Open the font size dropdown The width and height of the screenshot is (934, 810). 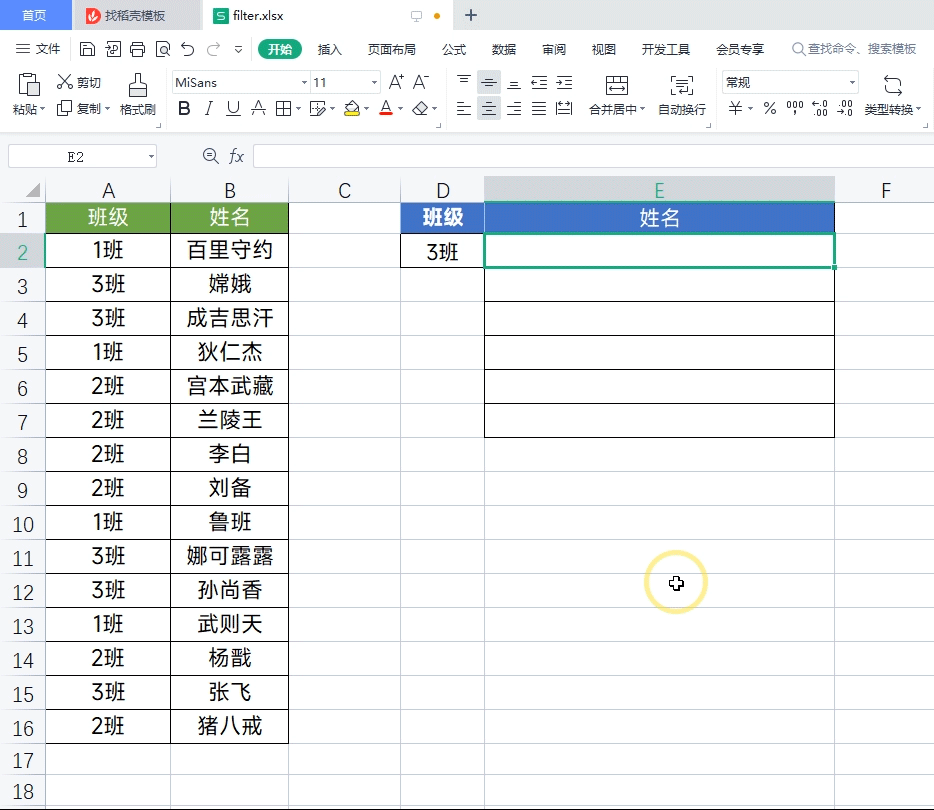pyautogui.click(x=374, y=82)
